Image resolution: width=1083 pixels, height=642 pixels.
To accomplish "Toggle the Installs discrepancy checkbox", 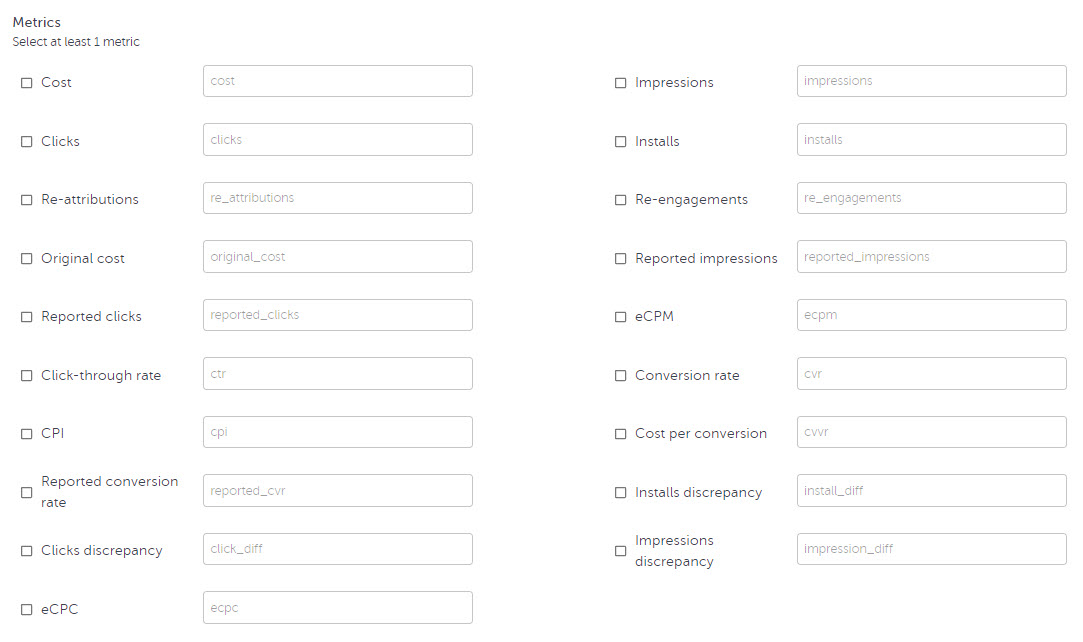I will [x=621, y=493].
